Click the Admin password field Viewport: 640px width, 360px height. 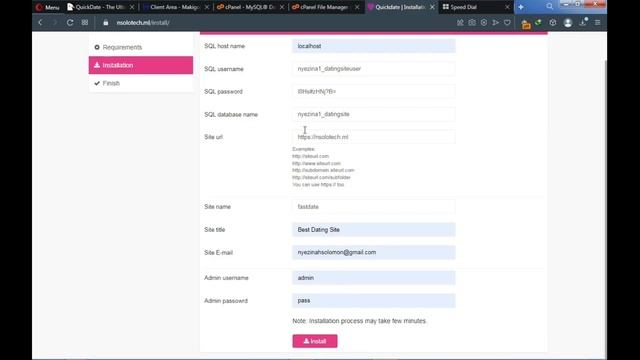pyautogui.click(x=373, y=301)
